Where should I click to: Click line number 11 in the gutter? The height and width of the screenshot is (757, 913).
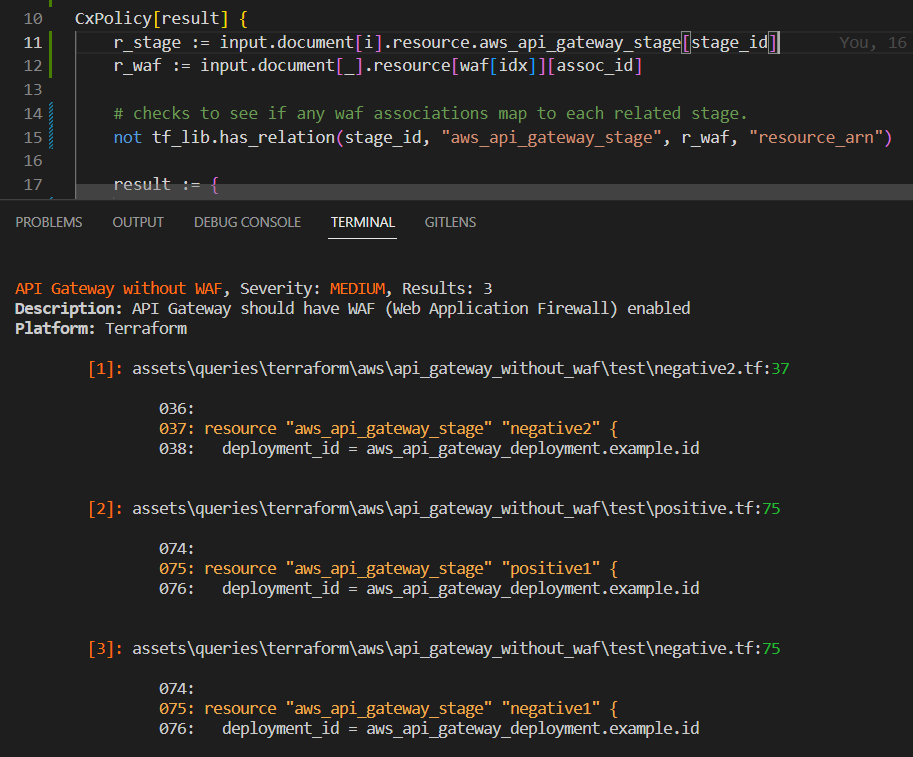32,42
